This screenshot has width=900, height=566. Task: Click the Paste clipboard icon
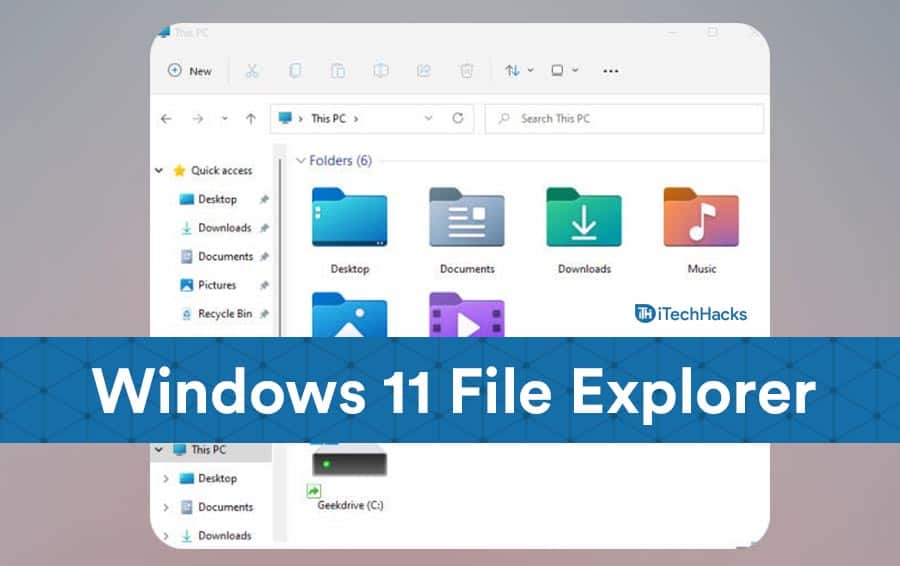point(338,71)
